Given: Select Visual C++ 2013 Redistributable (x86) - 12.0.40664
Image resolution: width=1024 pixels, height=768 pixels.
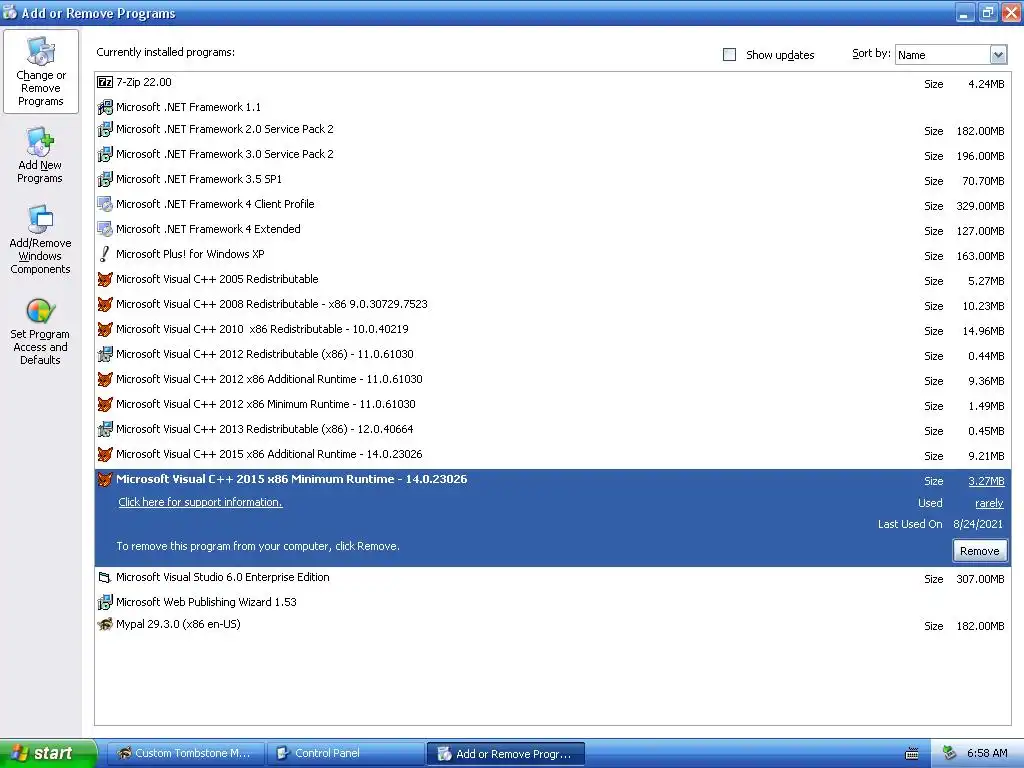Looking at the screenshot, I should (x=552, y=430).
